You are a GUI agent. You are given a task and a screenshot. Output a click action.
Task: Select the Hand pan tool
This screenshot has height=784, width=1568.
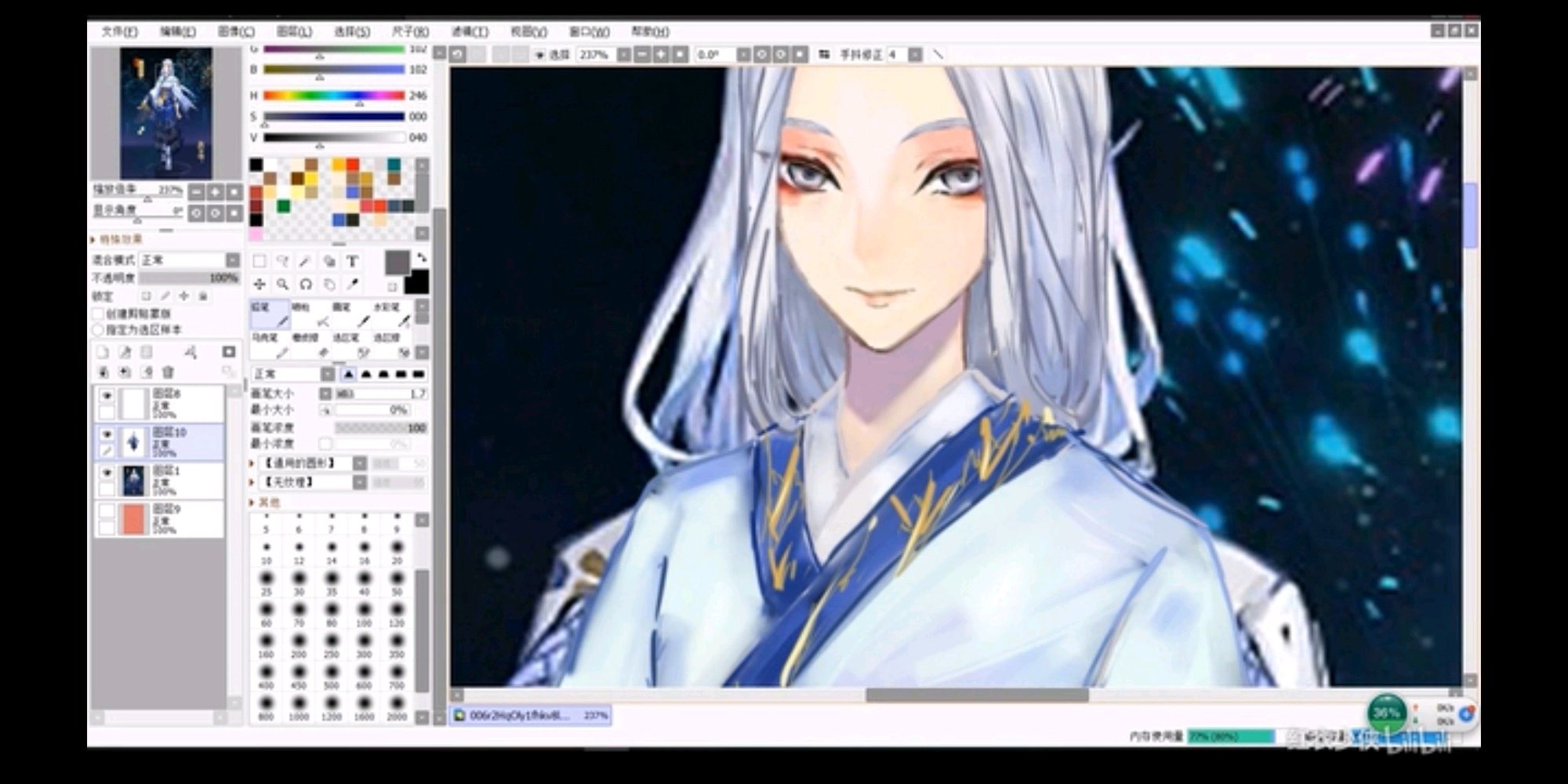[x=329, y=284]
